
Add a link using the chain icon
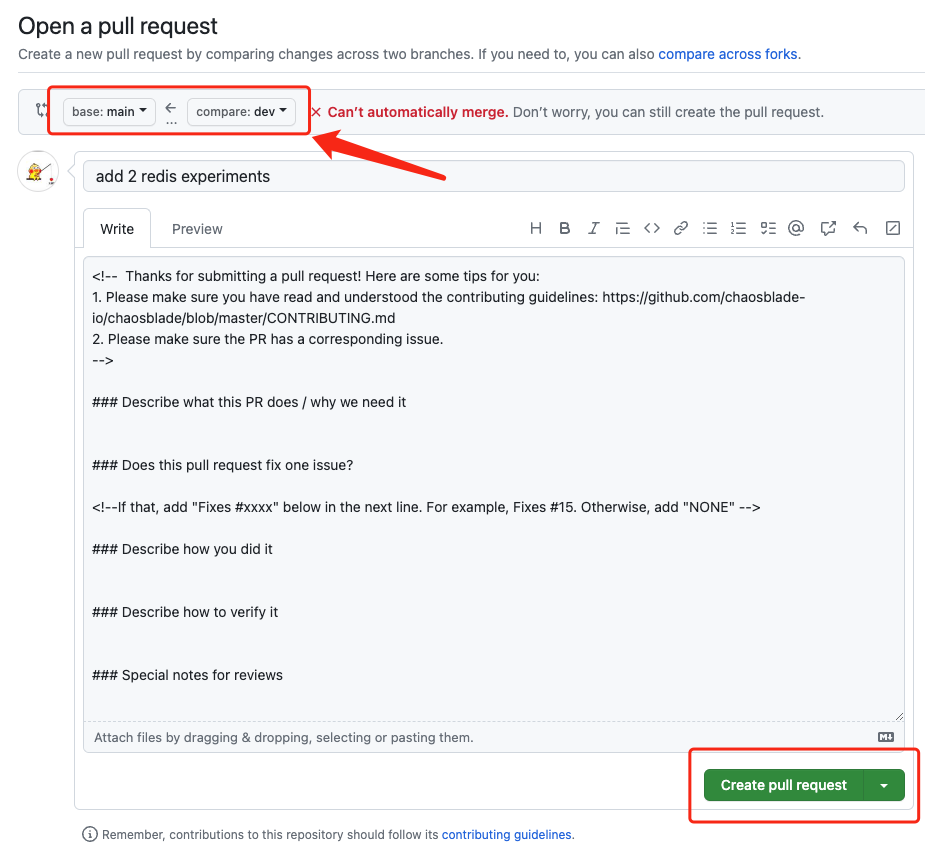pos(681,228)
